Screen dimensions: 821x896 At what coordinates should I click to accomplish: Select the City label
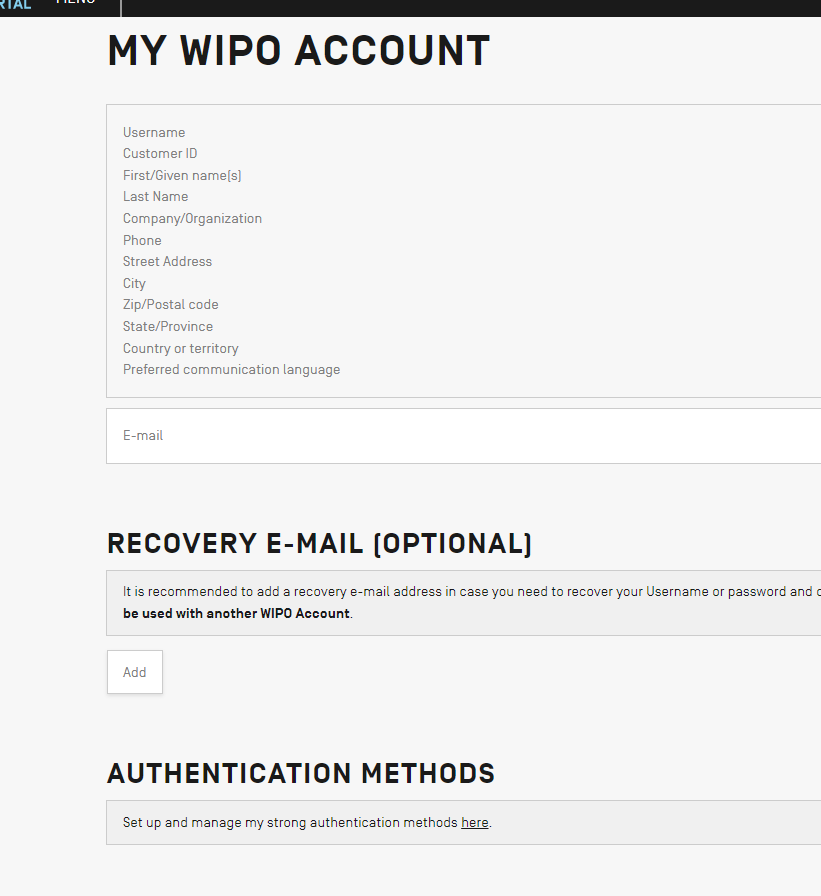point(134,284)
